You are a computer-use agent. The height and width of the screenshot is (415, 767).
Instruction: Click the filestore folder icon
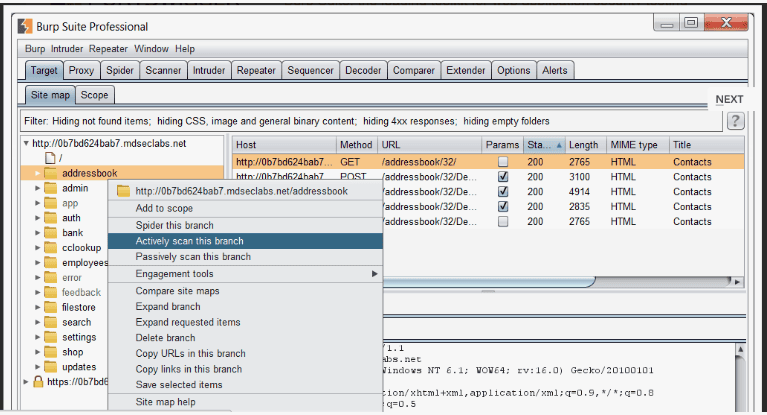[50, 307]
